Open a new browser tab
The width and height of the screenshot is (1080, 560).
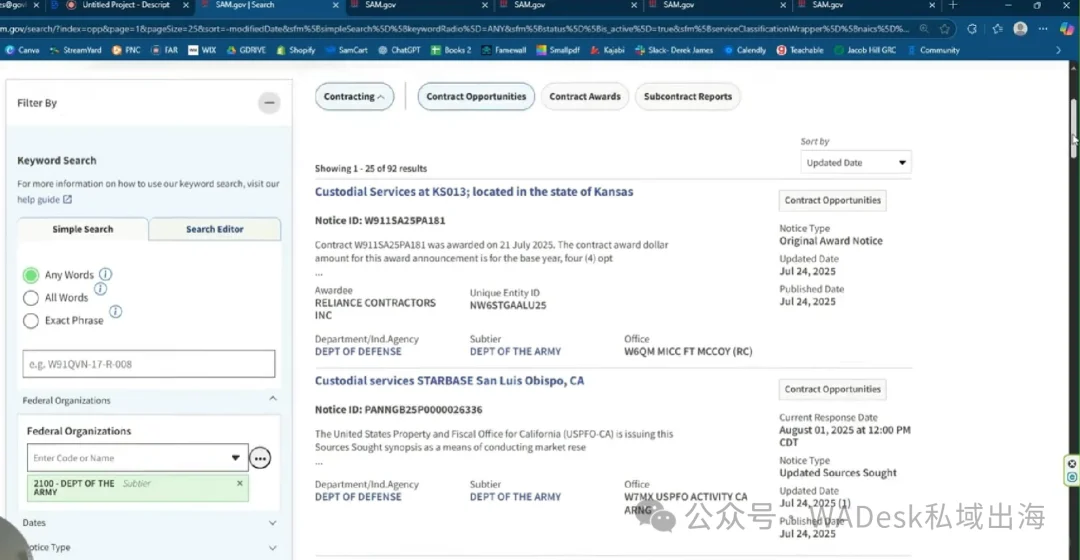(953, 5)
